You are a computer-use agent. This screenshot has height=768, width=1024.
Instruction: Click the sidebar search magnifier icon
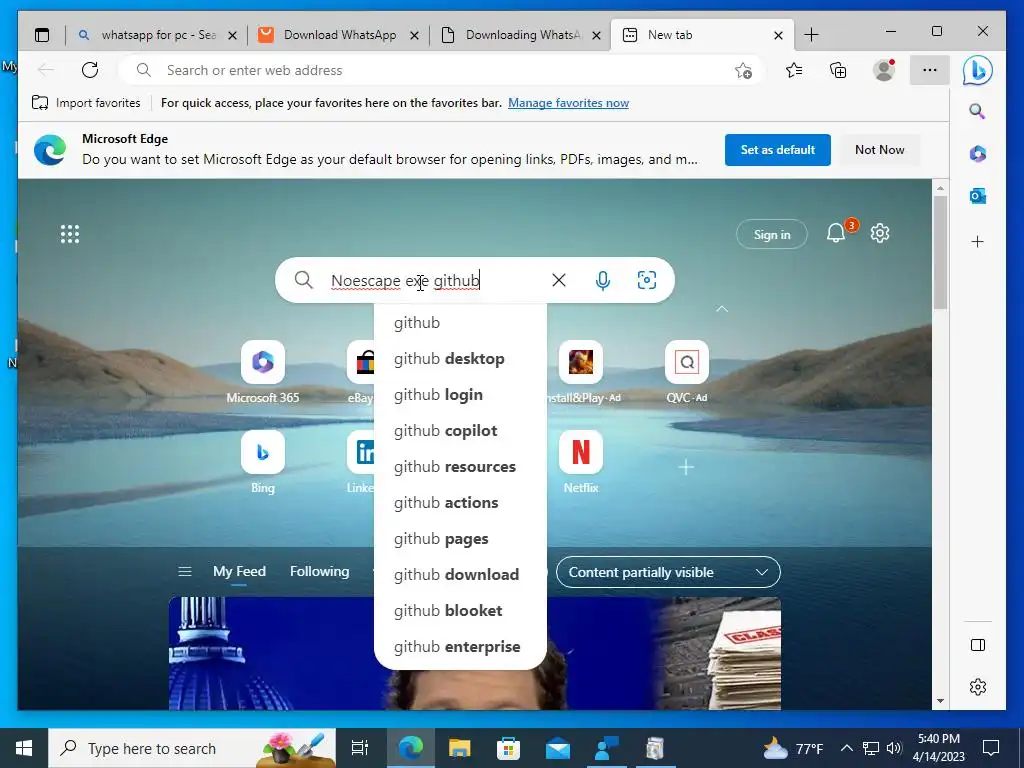[x=977, y=111]
